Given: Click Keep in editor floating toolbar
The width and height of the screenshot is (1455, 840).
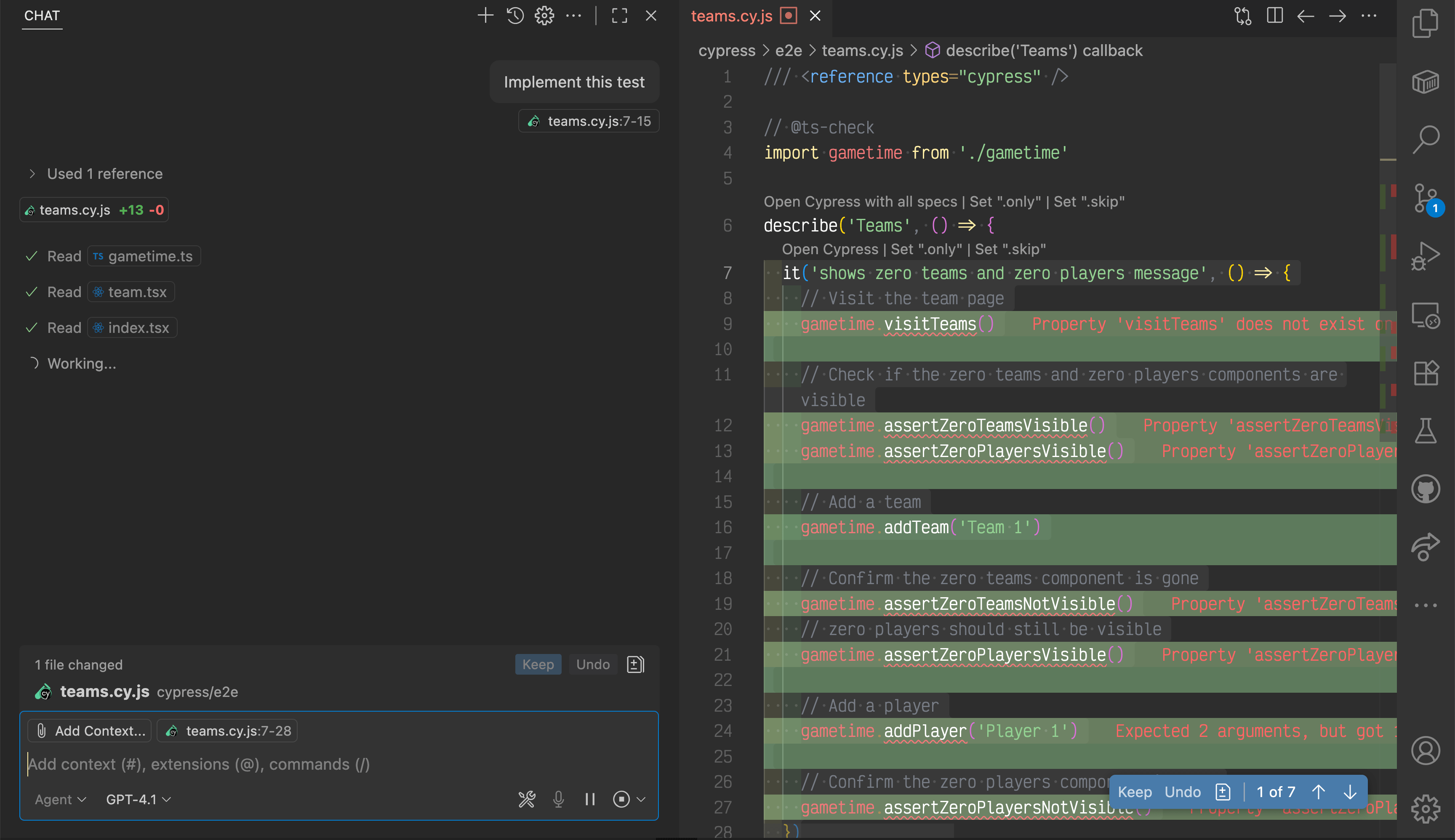Looking at the screenshot, I should coord(1135,792).
